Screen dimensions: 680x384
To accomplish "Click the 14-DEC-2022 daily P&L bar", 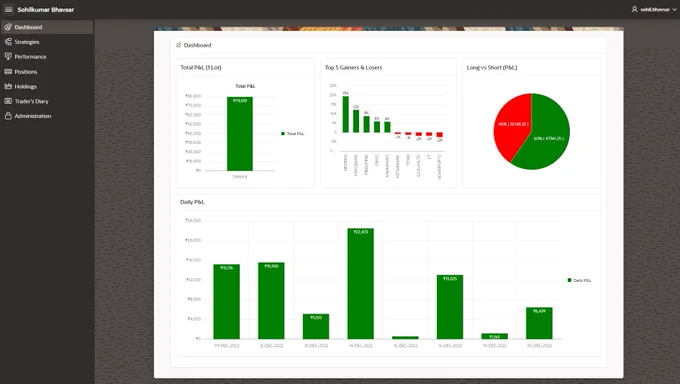I will (x=360, y=284).
